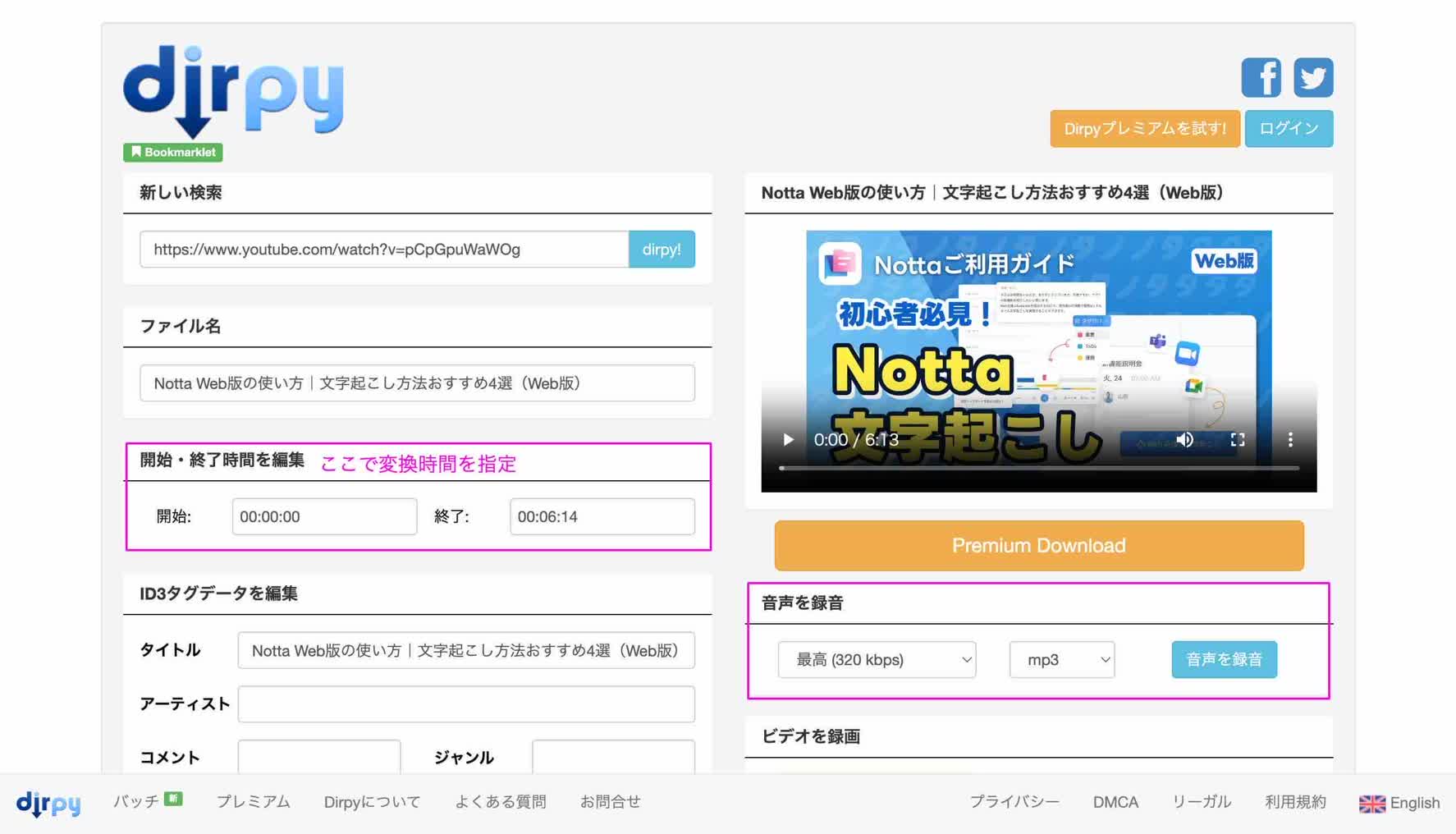
Task: Open the プレミアム footer link
Action: [254, 802]
